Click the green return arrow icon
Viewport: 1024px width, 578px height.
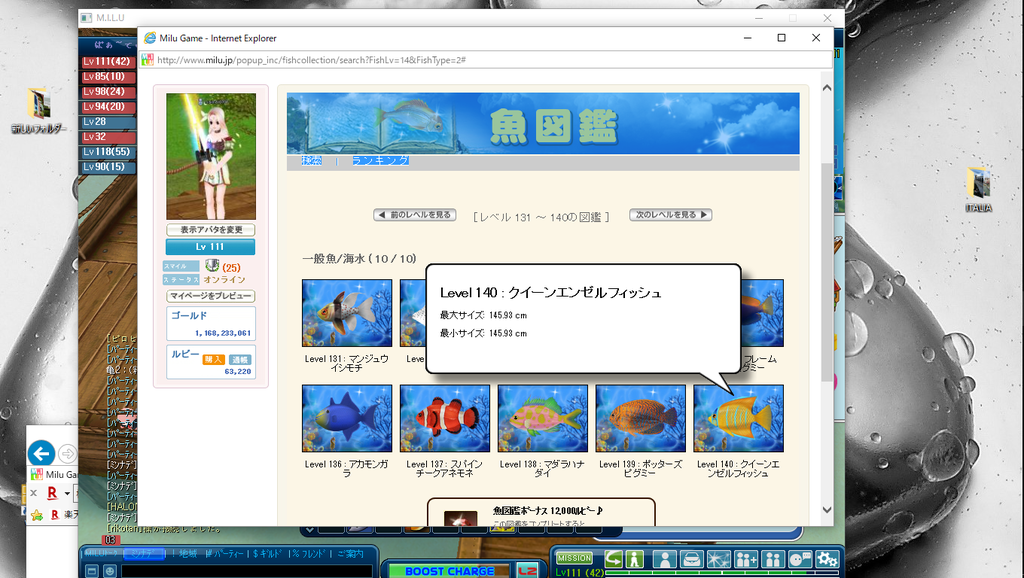point(614,559)
